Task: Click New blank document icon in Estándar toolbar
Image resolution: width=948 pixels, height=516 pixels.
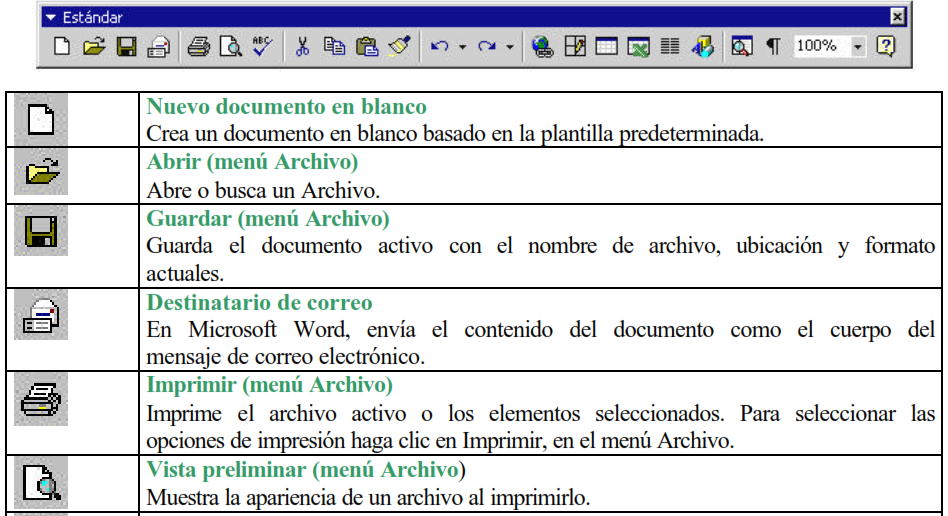Action: pos(61,47)
